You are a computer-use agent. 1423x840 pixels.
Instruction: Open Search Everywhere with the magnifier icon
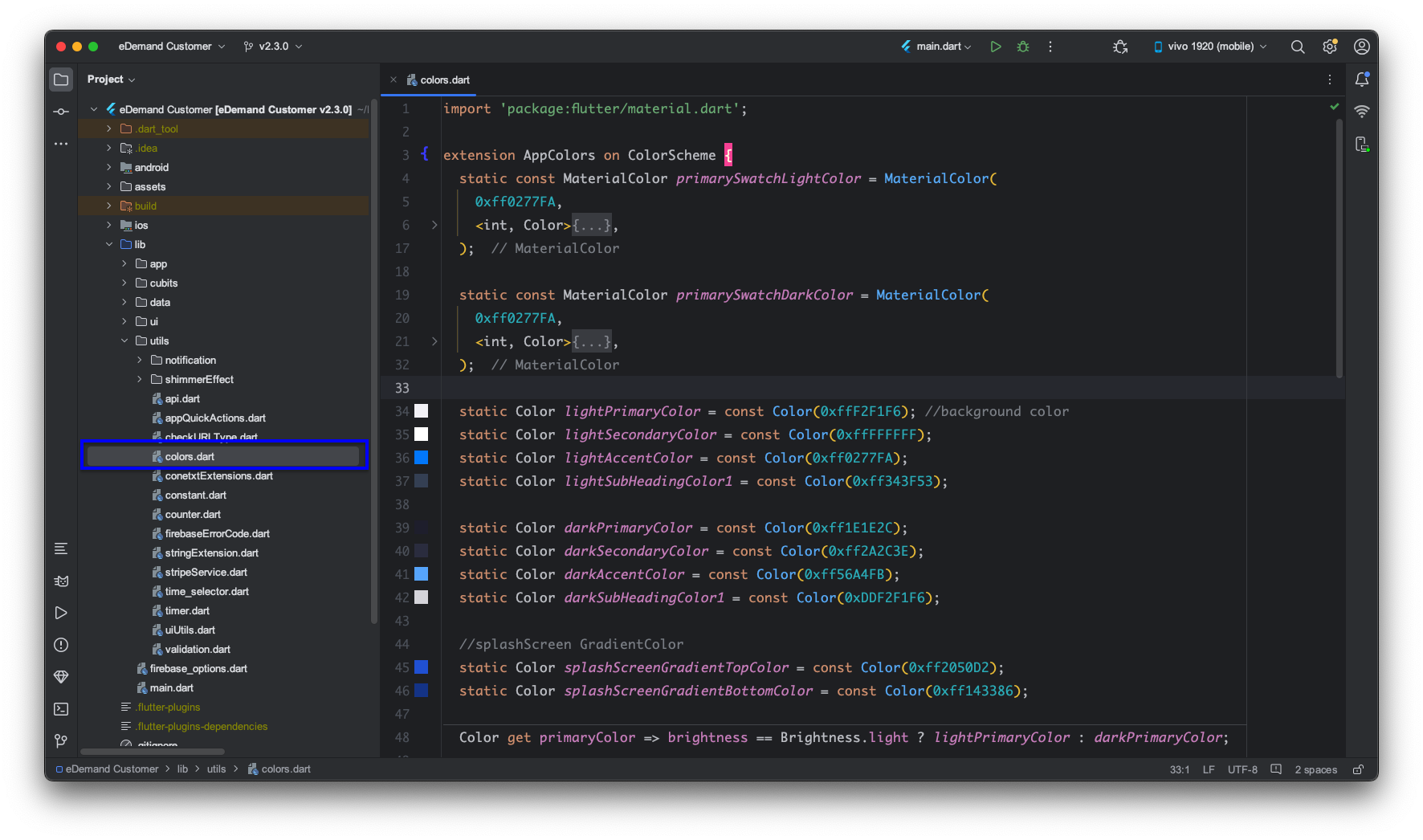[x=1298, y=46]
